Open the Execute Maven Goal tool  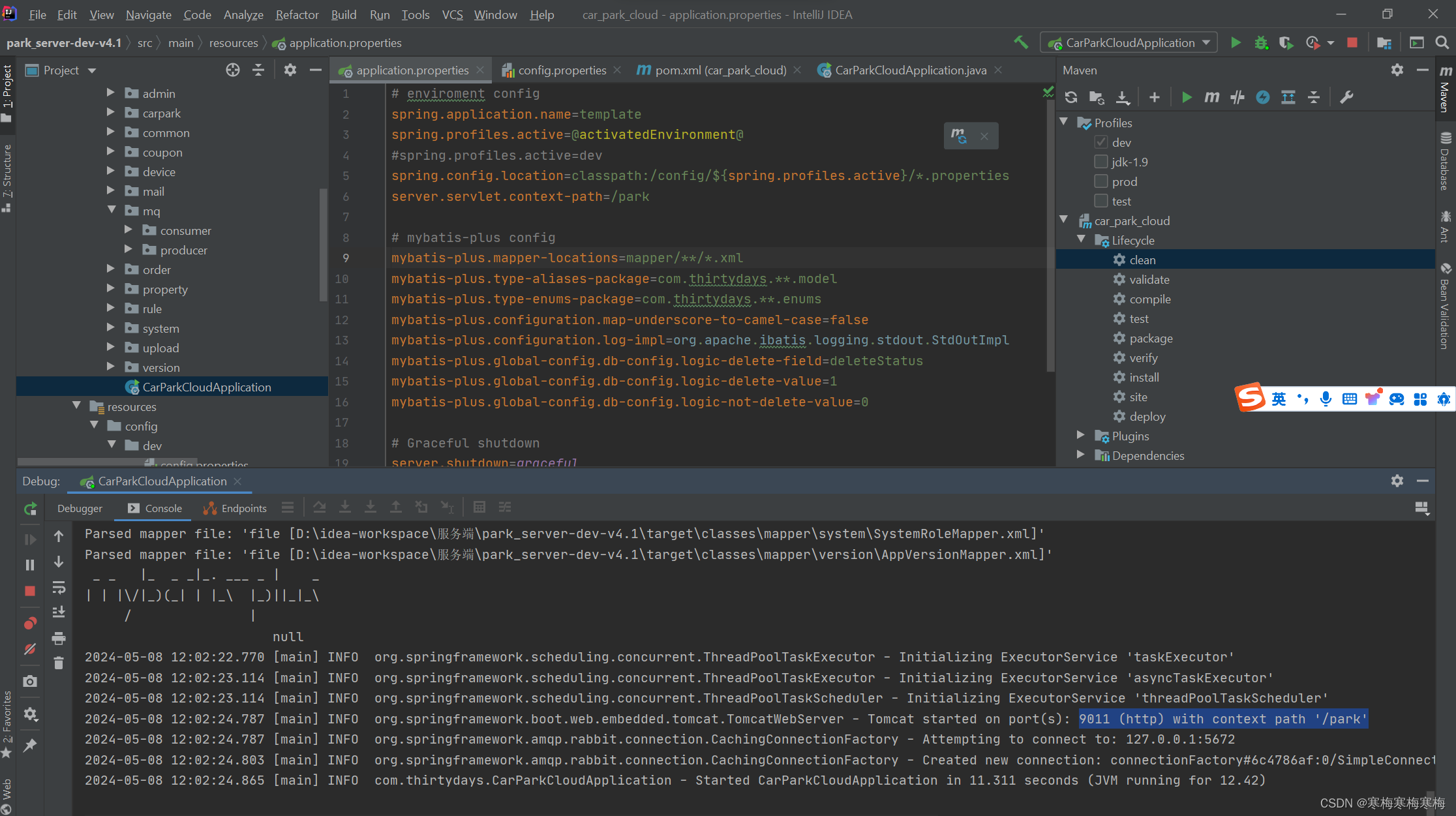pyautogui.click(x=1211, y=97)
